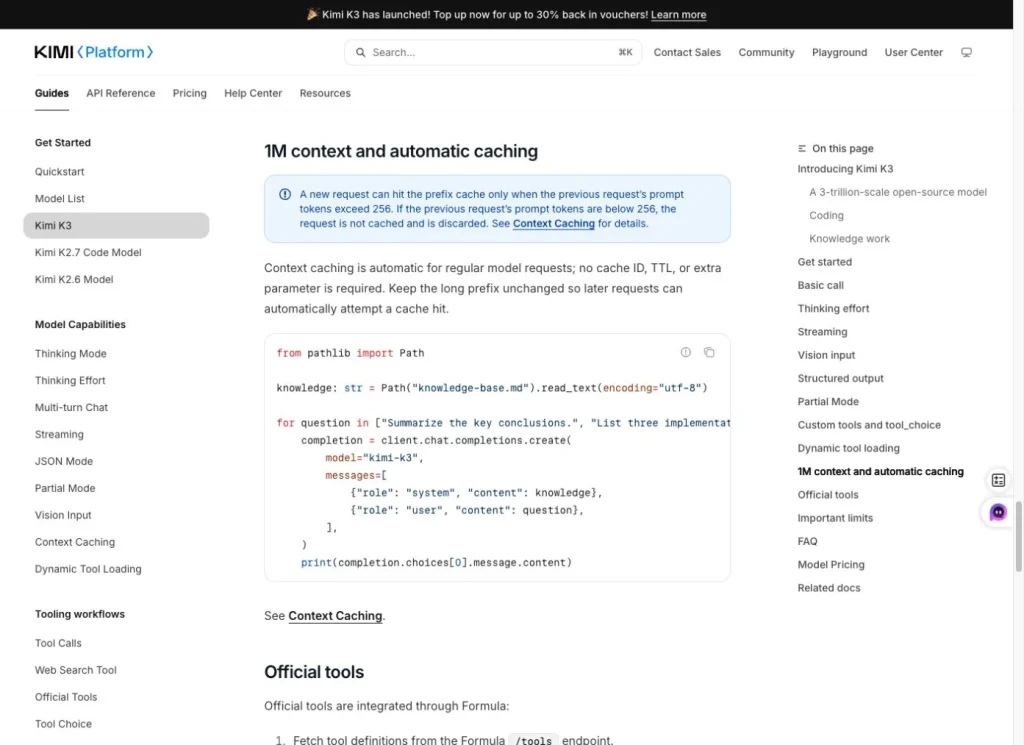Open the Help Center tab
This screenshot has height=745, width=1024.
pyautogui.click(x=253, y=93)
